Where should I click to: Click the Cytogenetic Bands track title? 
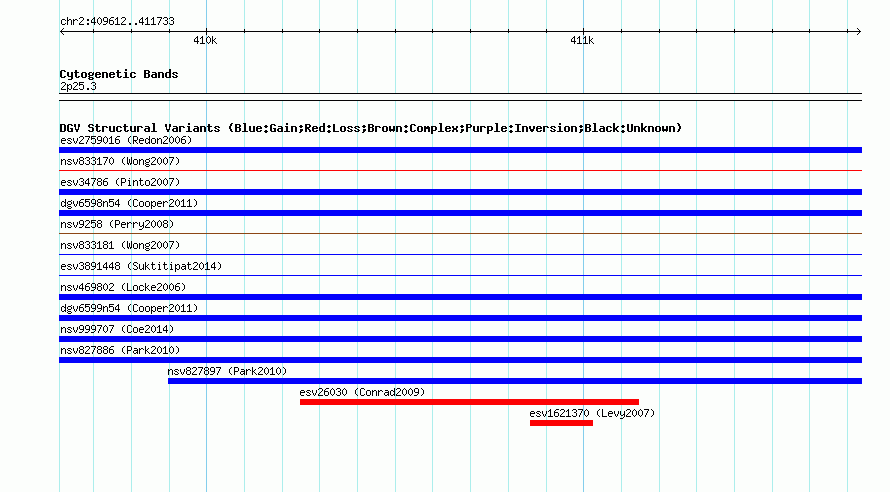click(119, 74)
